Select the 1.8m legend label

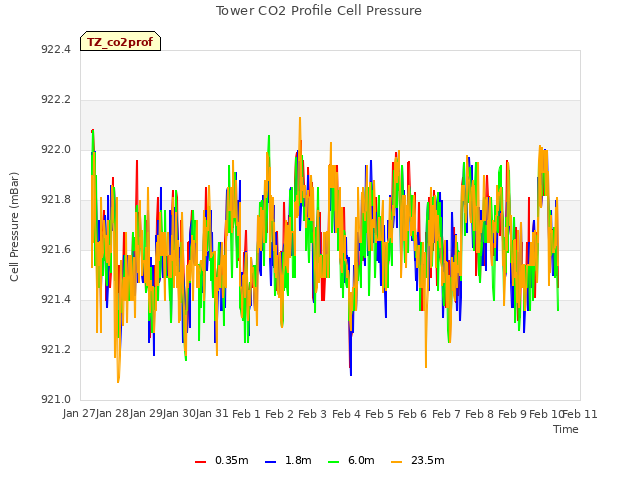tap(298, 460)
